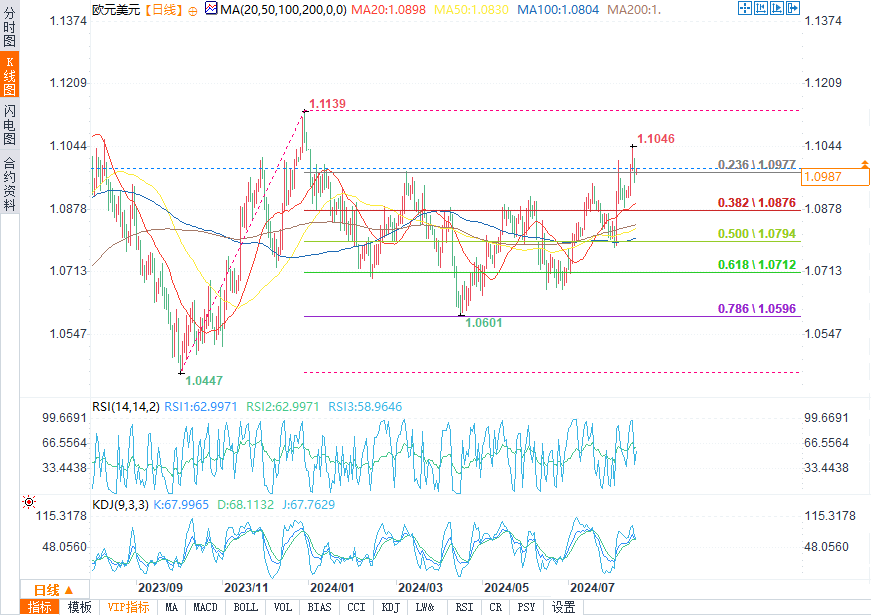The image size is (871, 615).
Task: Select the MACD indicator button
Action: pos(205,607)
